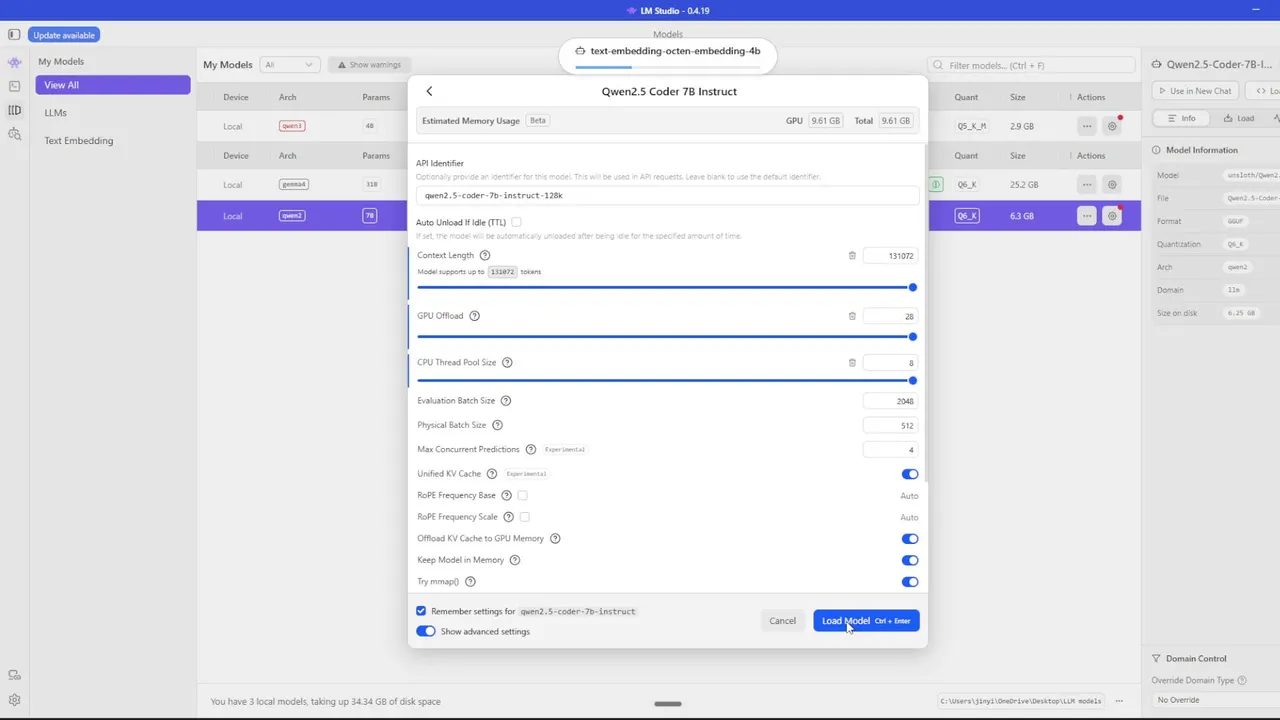Click the Load Model button
1280x720 pixels.
[866, 621]
